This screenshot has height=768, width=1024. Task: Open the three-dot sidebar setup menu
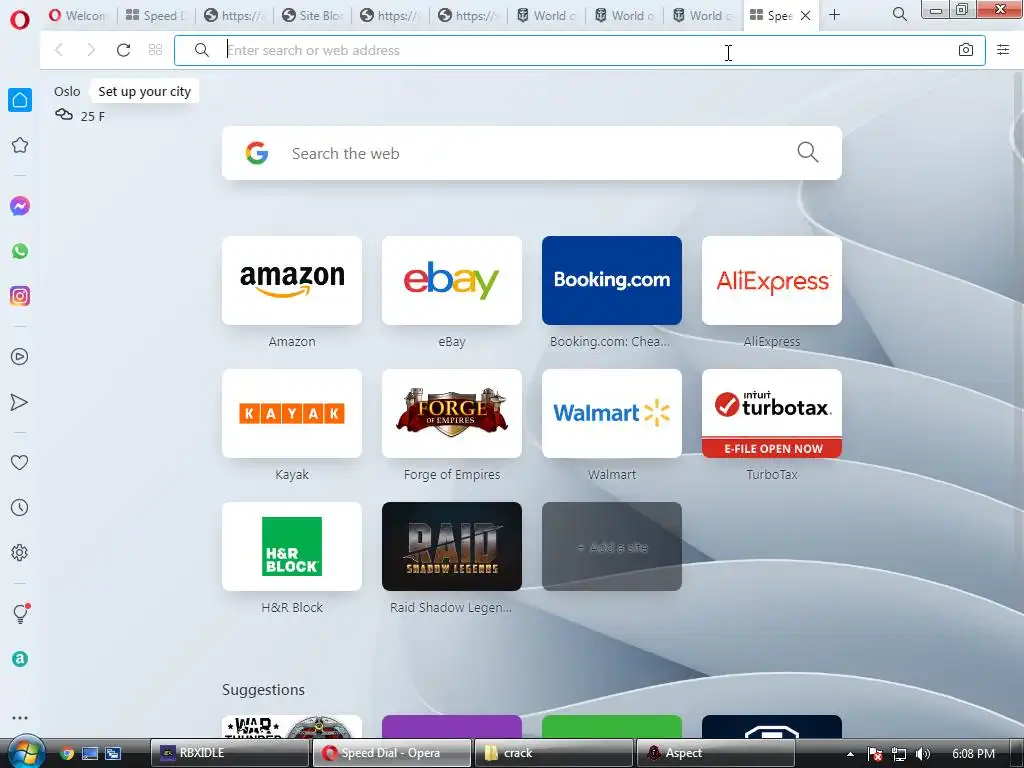(20, 718)
